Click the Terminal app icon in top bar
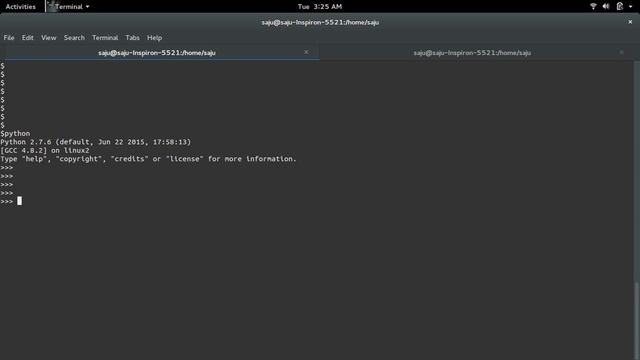 click(51, 6)
